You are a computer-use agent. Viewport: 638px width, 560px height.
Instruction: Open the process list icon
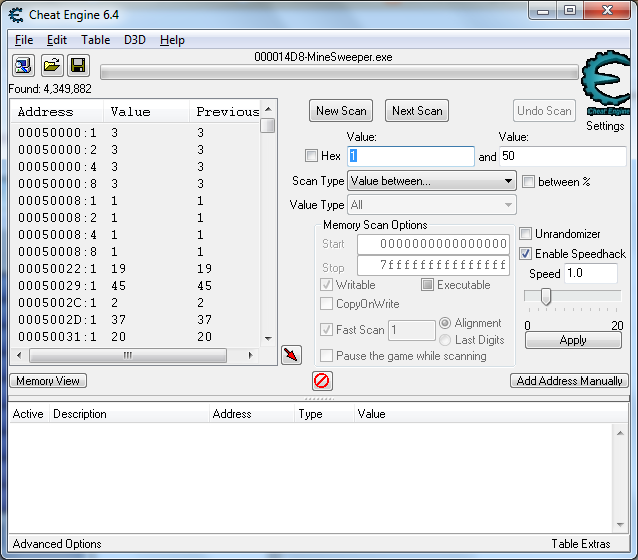click(23, 66)
